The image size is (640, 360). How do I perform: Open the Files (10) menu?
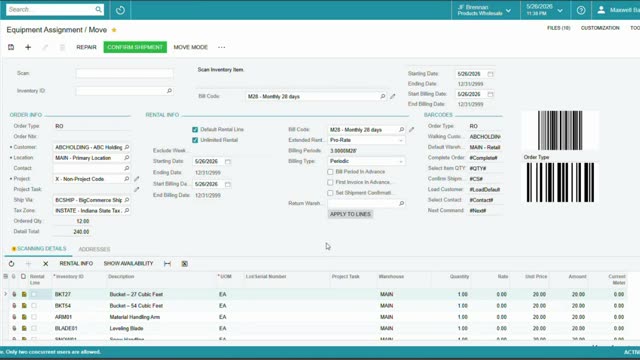pyautogui.click(x=558, y=28)
